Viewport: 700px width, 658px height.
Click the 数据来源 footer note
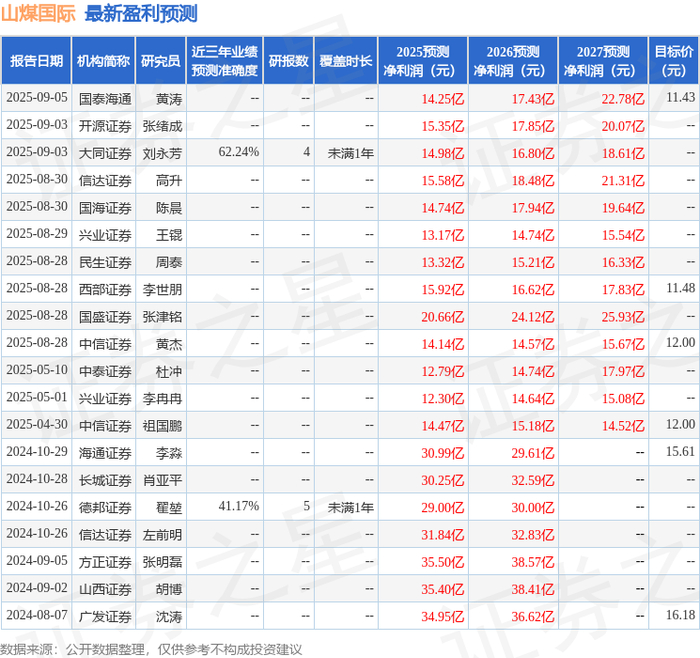(151, 649)
